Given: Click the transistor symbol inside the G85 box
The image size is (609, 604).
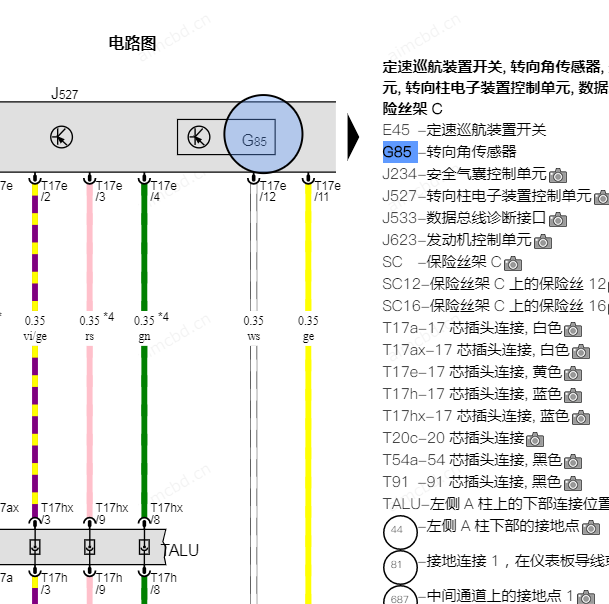Looking at the screenshot, I should click(199, 137).
